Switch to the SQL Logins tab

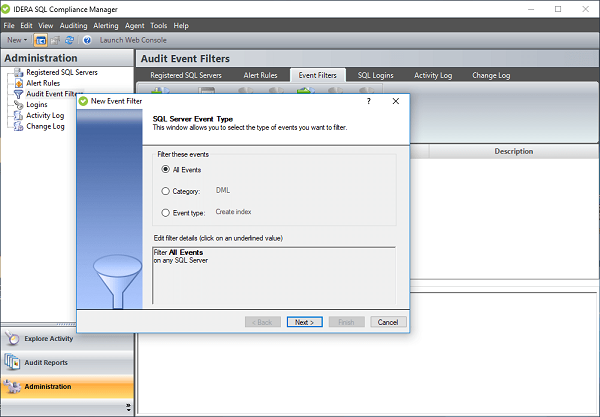point(376,75)
